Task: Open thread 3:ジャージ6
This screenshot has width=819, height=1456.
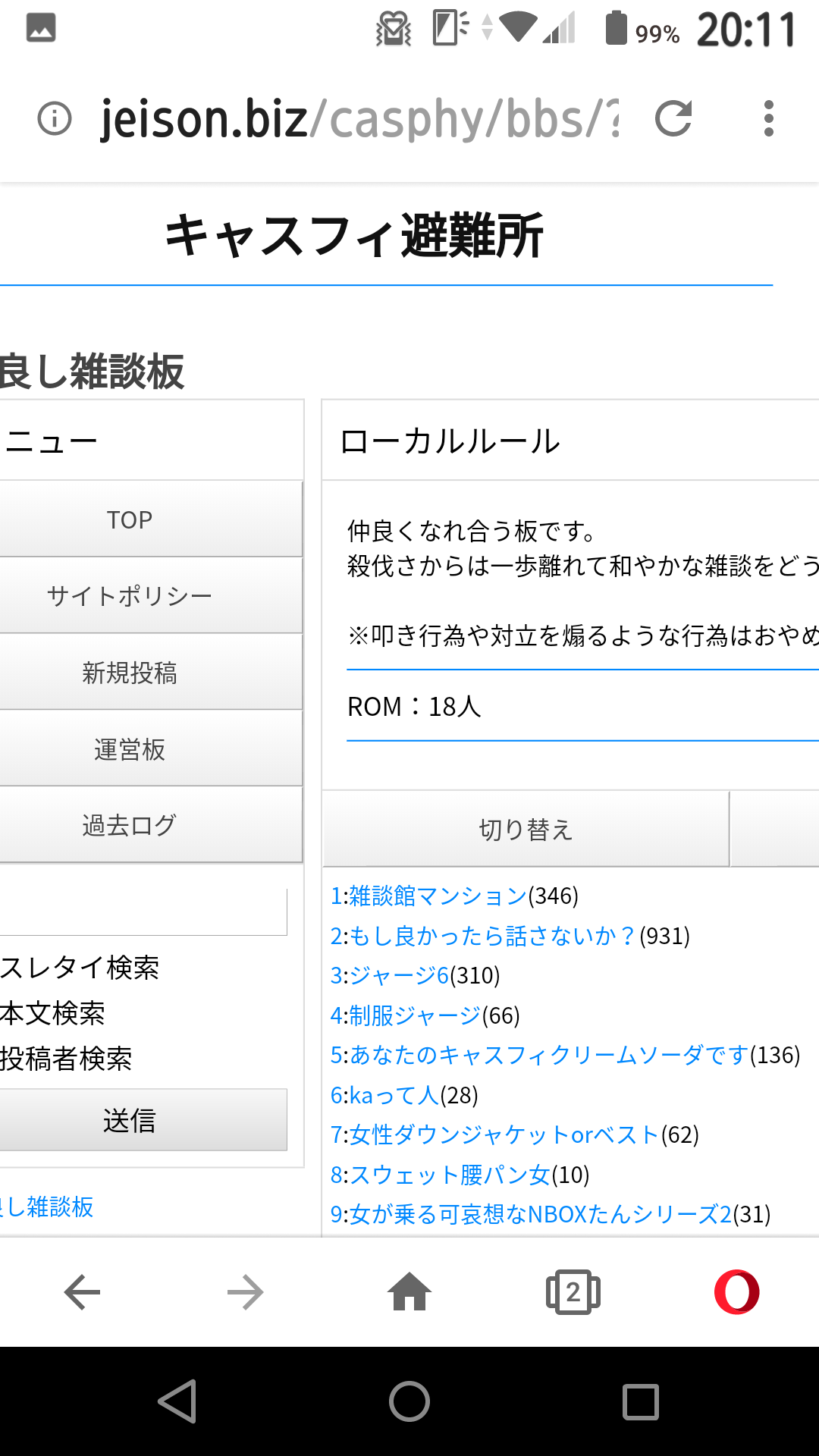Action: tap(390, 976)
